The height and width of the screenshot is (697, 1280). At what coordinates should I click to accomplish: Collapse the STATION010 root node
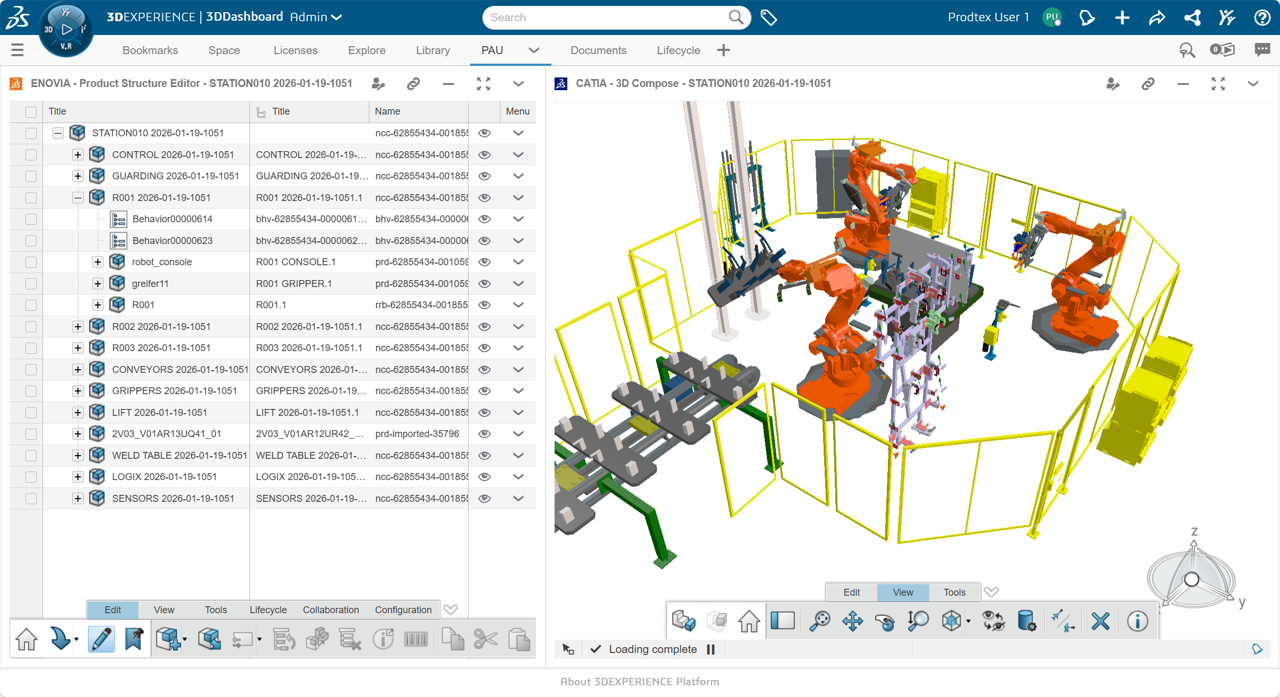(58, 133)
